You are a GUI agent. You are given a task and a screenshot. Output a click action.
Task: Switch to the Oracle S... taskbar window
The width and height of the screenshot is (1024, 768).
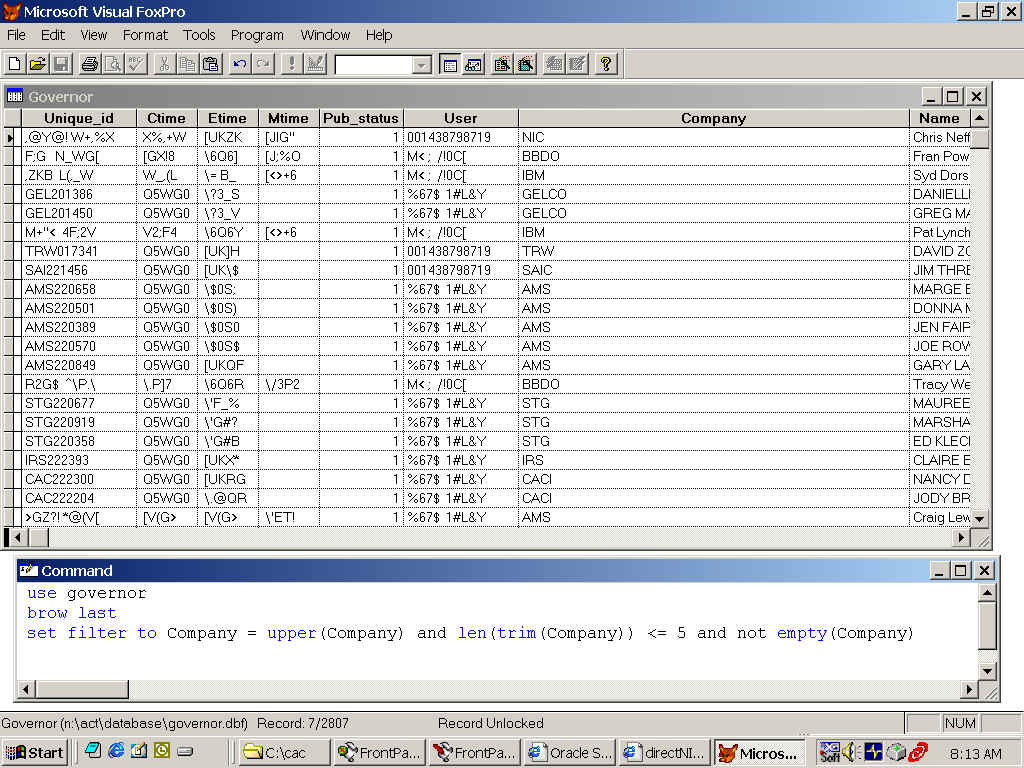click(x=570, y=753)
